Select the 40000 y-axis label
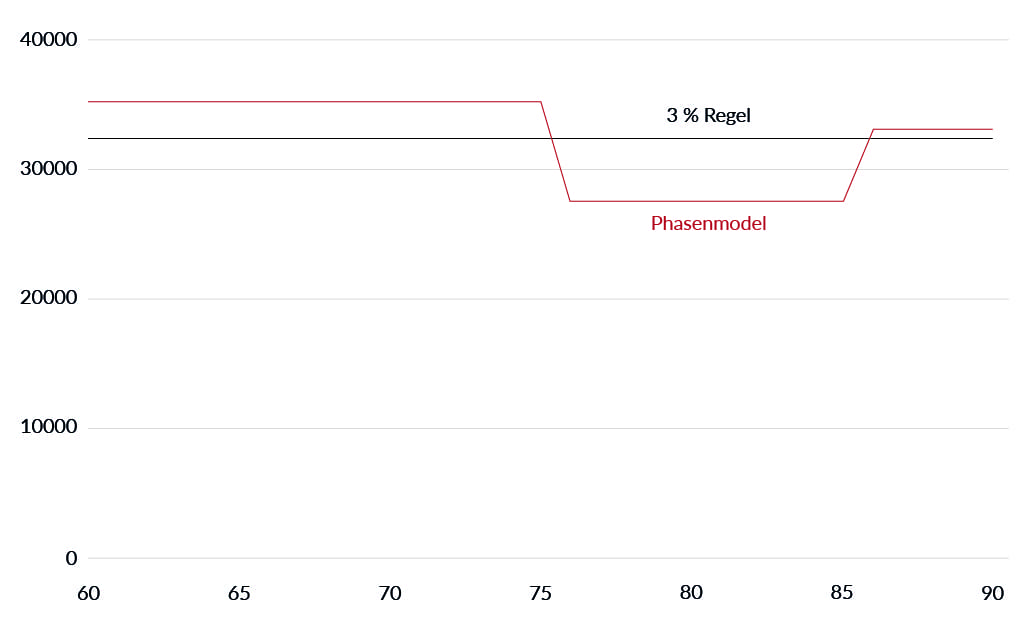The width and height of the screenshot is (1024, 624). [x=48, y=40]
